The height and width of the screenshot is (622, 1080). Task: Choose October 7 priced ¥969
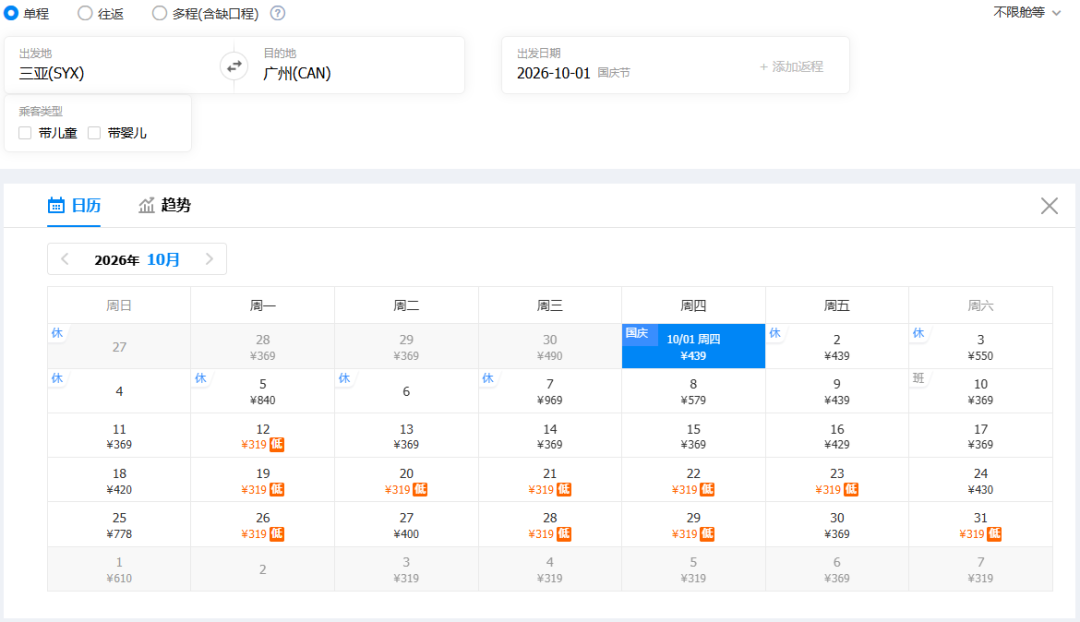(550, 391)
